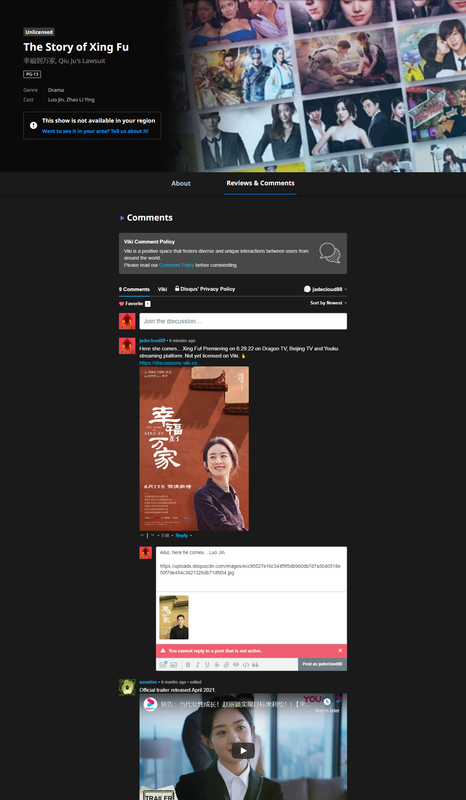Click jadecloud88's avatar beside the comment
Viewport: 466px width, 800px height.
127,346
